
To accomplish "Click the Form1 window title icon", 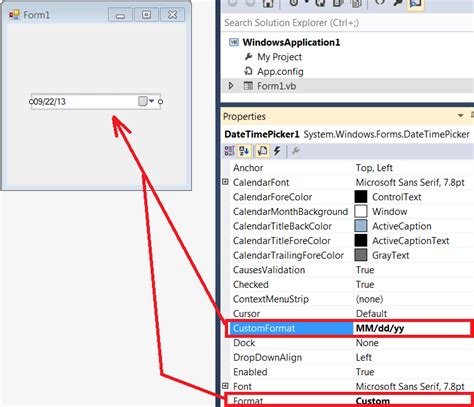I will pos(14,15).
